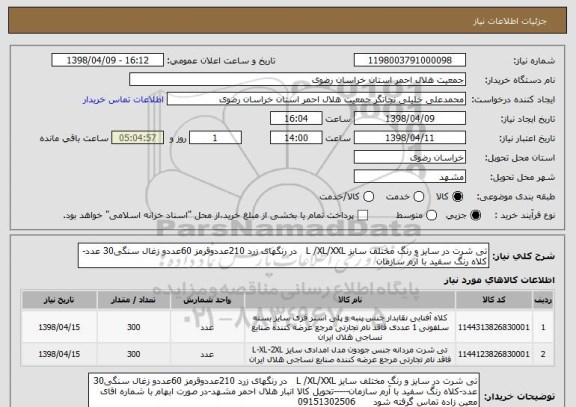Enable the اسناد خزانه اسلامی payment checkbox
Screen dimensions: 576x407
pos(363,215)
